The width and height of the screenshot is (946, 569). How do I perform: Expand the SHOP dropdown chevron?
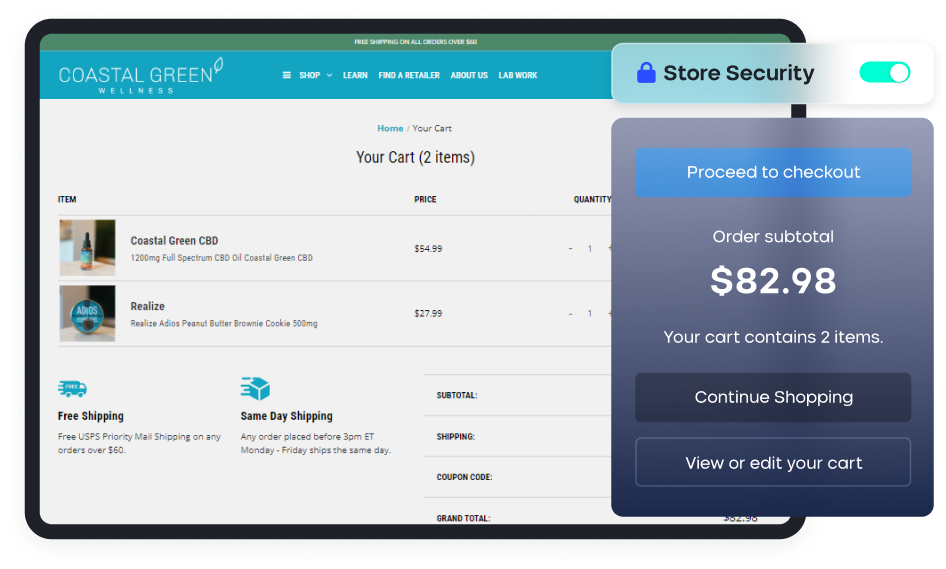329,75
